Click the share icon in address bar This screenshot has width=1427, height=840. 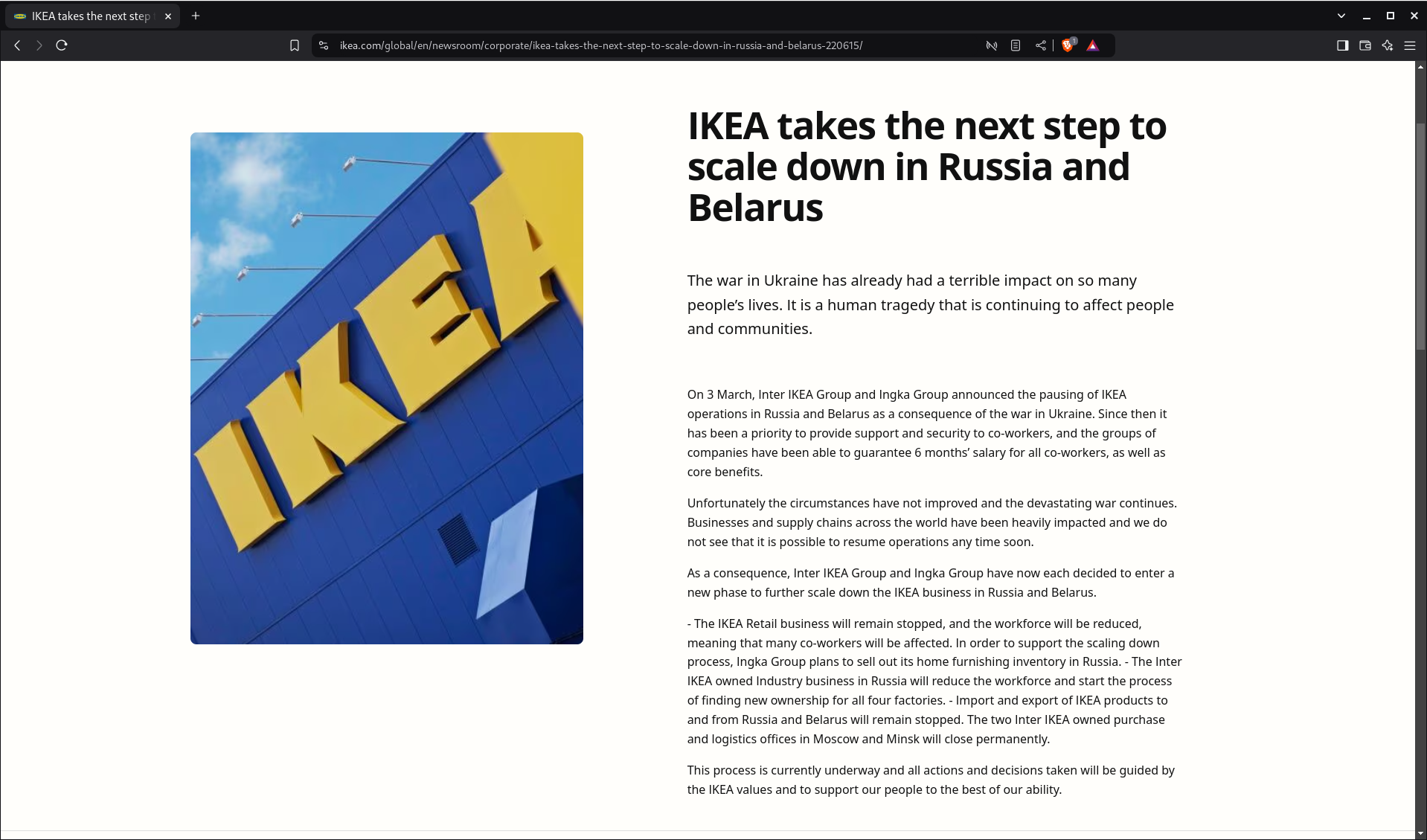click(1041, 45)
